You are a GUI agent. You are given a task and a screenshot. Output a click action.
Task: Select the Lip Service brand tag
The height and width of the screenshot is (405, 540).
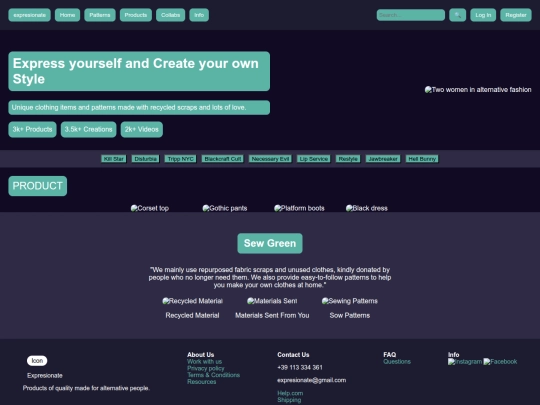pyautogui.click(x=314, y=159)
